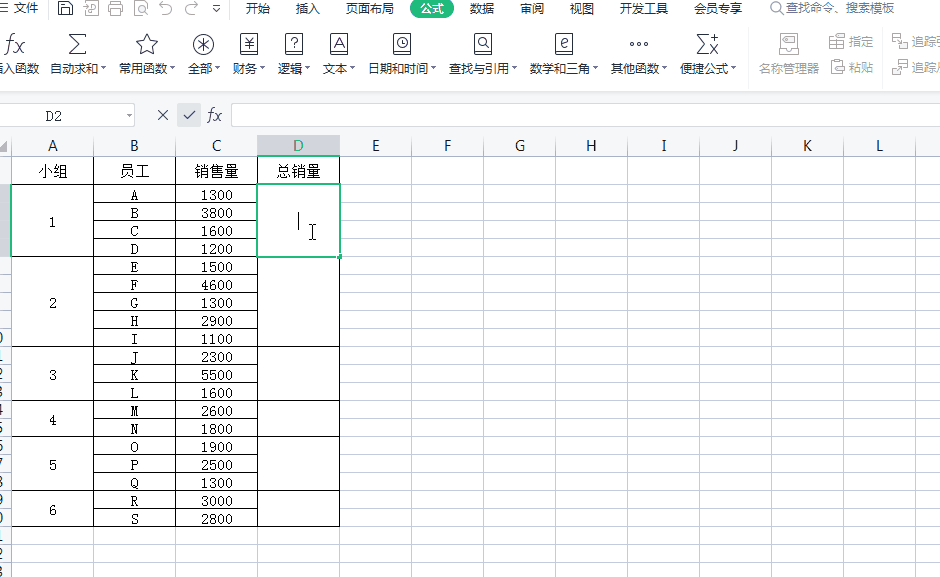Click the search commands box
This screenshot has height=577, width=940.
click(x=833, y=8)
